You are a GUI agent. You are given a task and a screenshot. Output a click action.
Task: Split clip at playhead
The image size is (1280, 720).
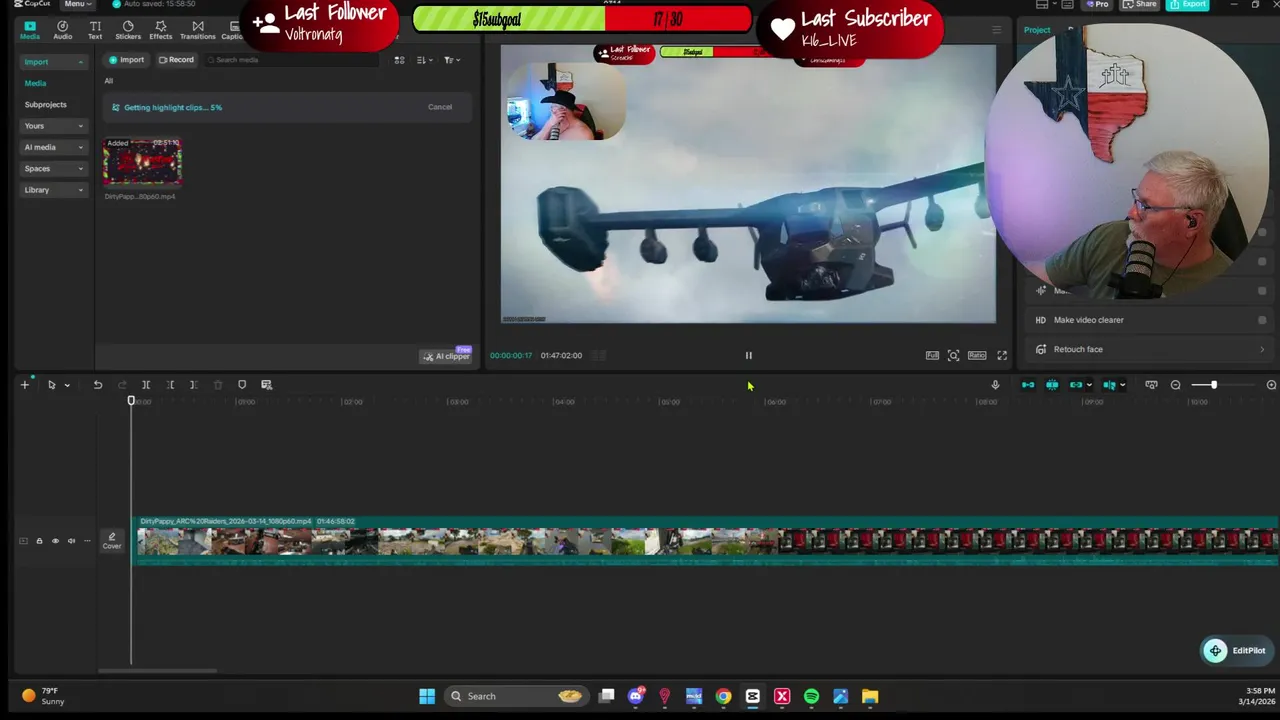tap(146, 385)
